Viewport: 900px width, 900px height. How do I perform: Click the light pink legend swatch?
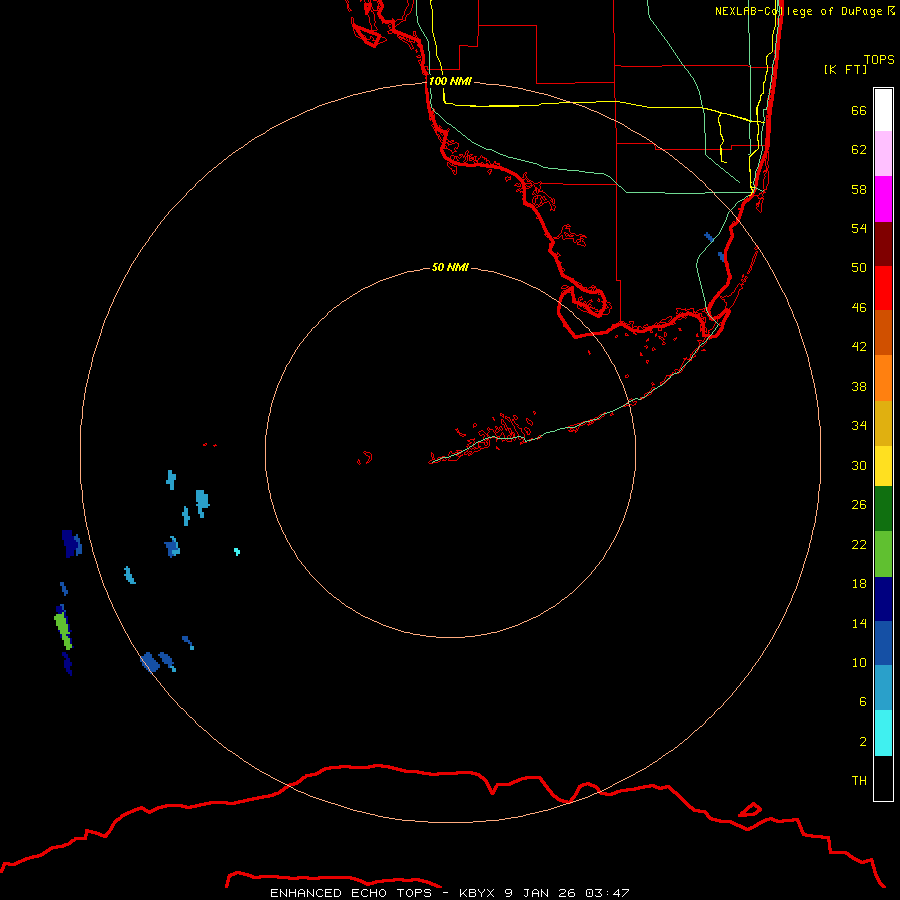(883, 154)
